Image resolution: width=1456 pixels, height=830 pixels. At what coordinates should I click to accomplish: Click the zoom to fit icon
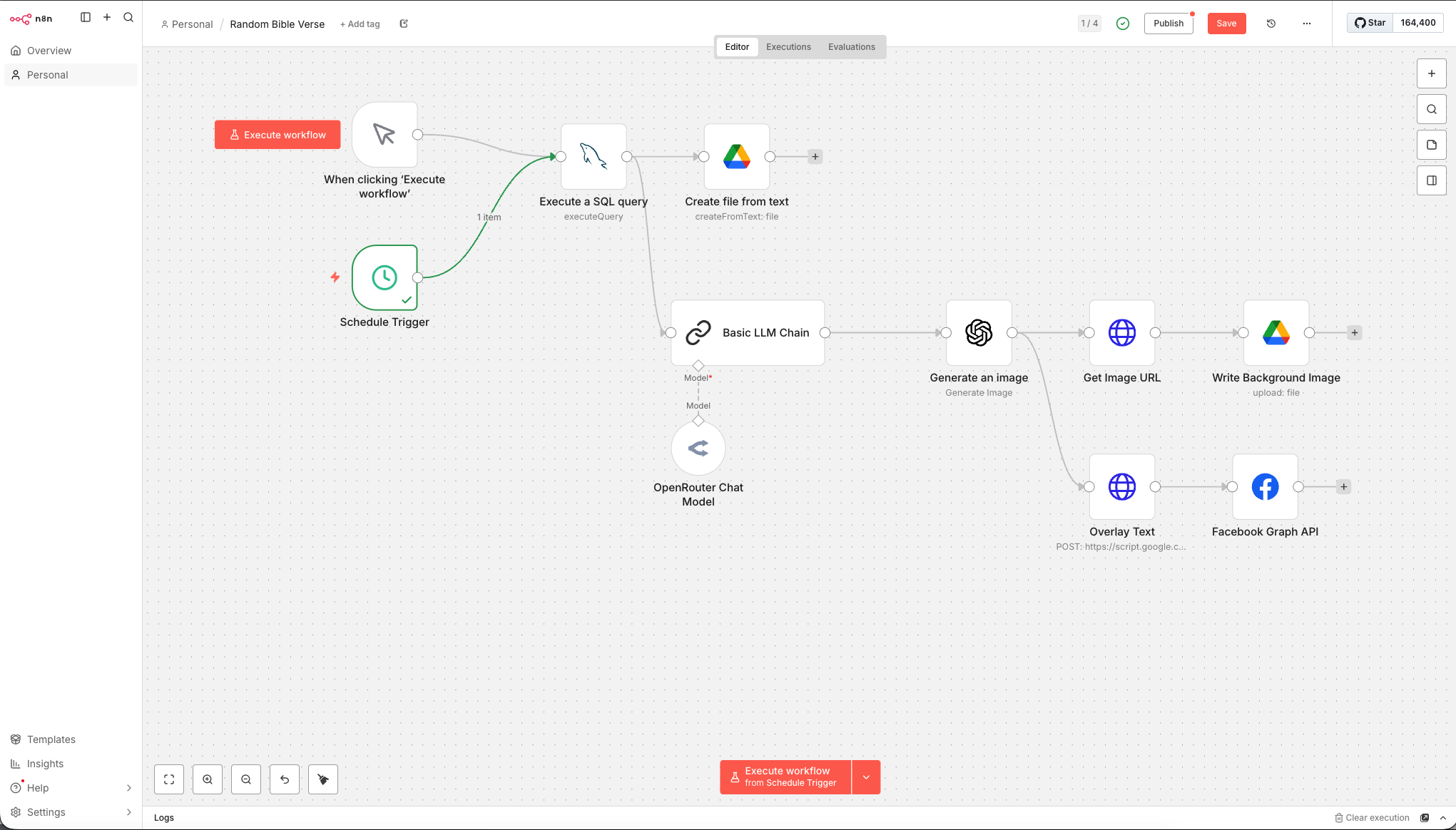tap(169, 779)
